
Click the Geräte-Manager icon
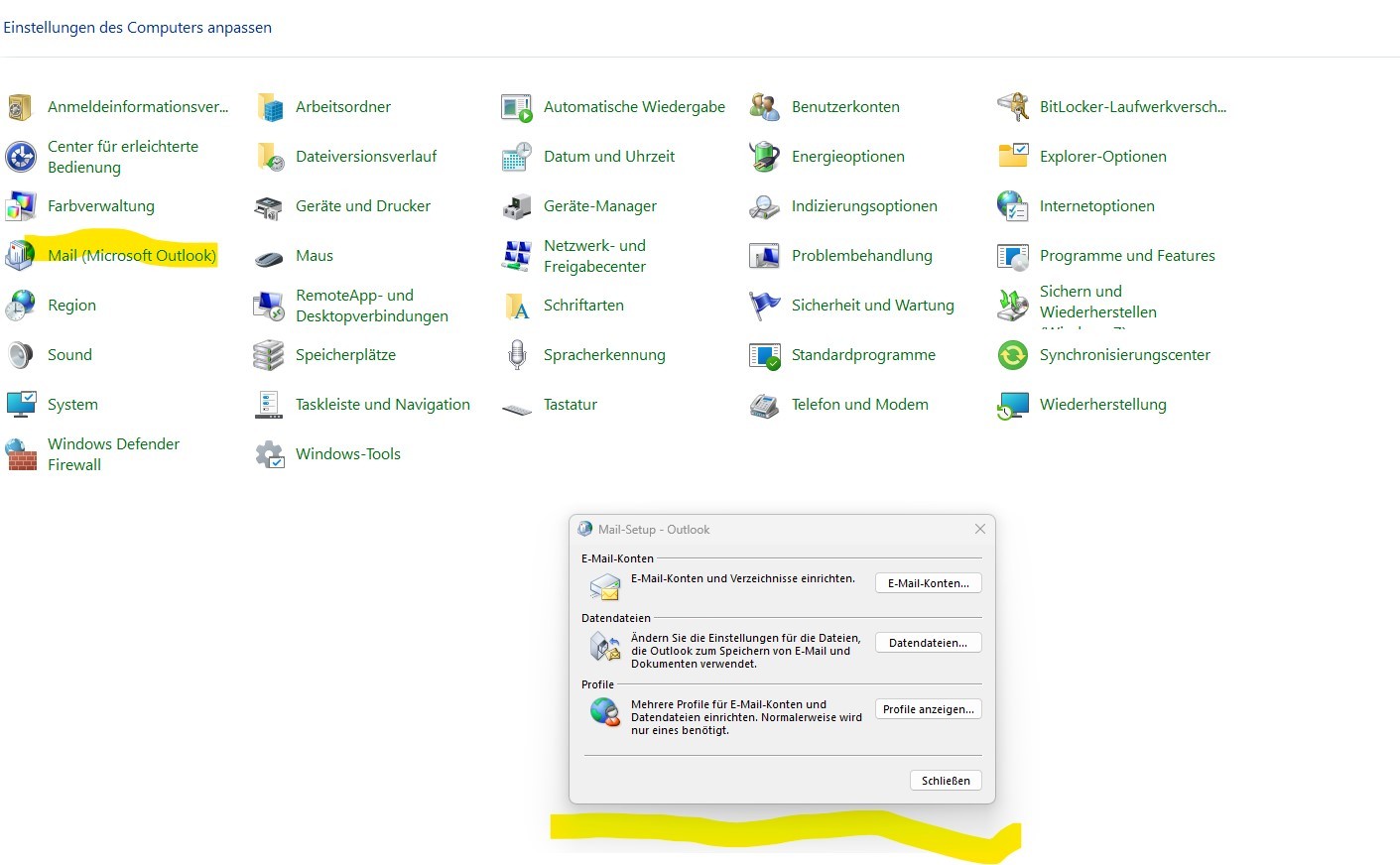click(517, 206)
